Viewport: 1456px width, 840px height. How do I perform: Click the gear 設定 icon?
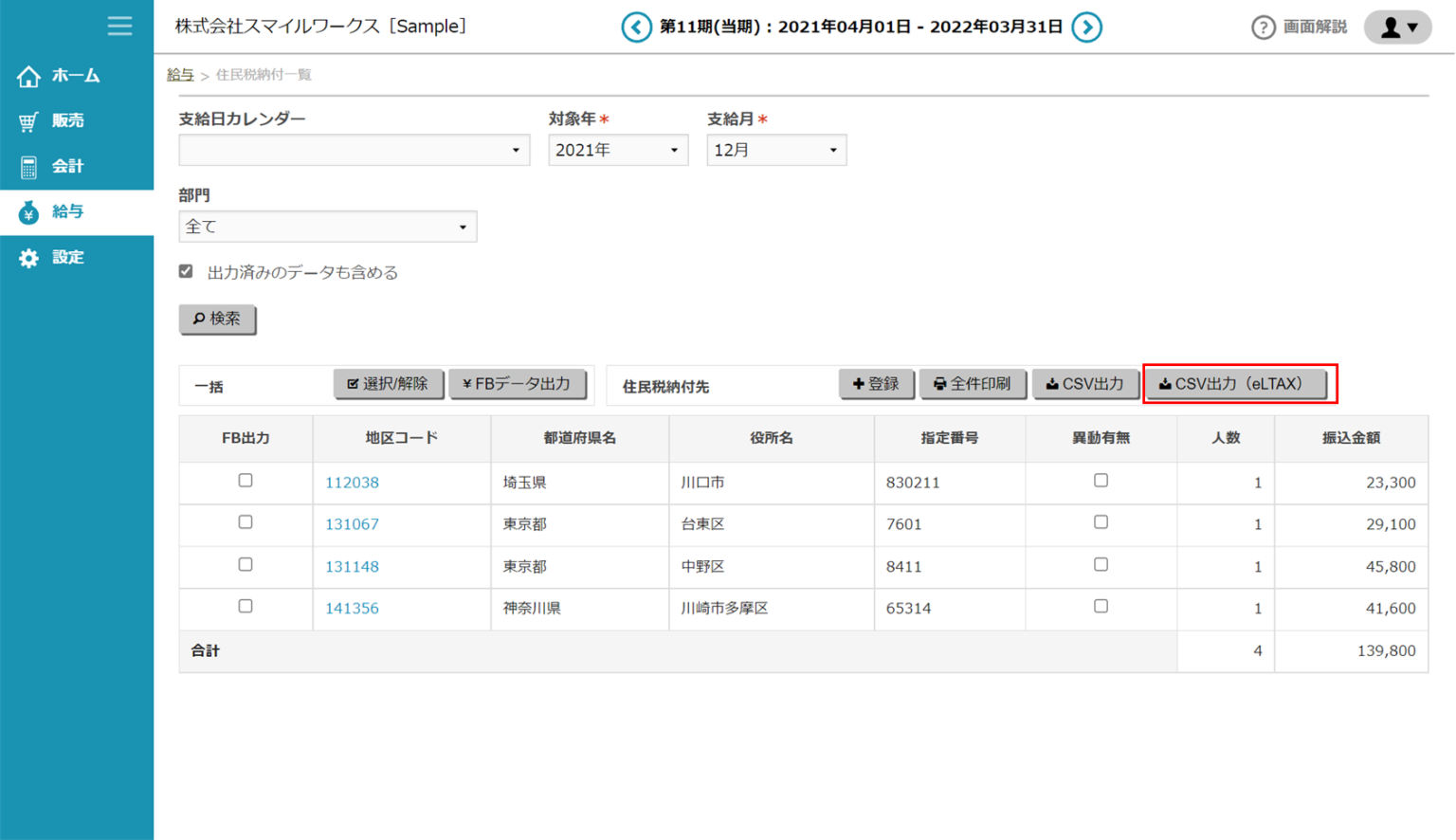[x=28, y=258]
